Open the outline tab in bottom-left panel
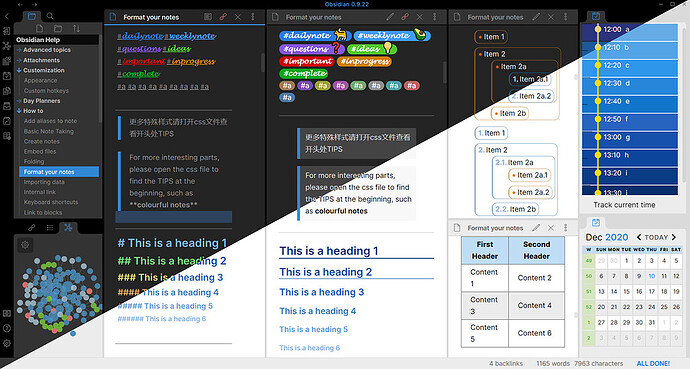The height and width of the screenshot is (369, 690). pyautogui.click(x=50, y=227)
